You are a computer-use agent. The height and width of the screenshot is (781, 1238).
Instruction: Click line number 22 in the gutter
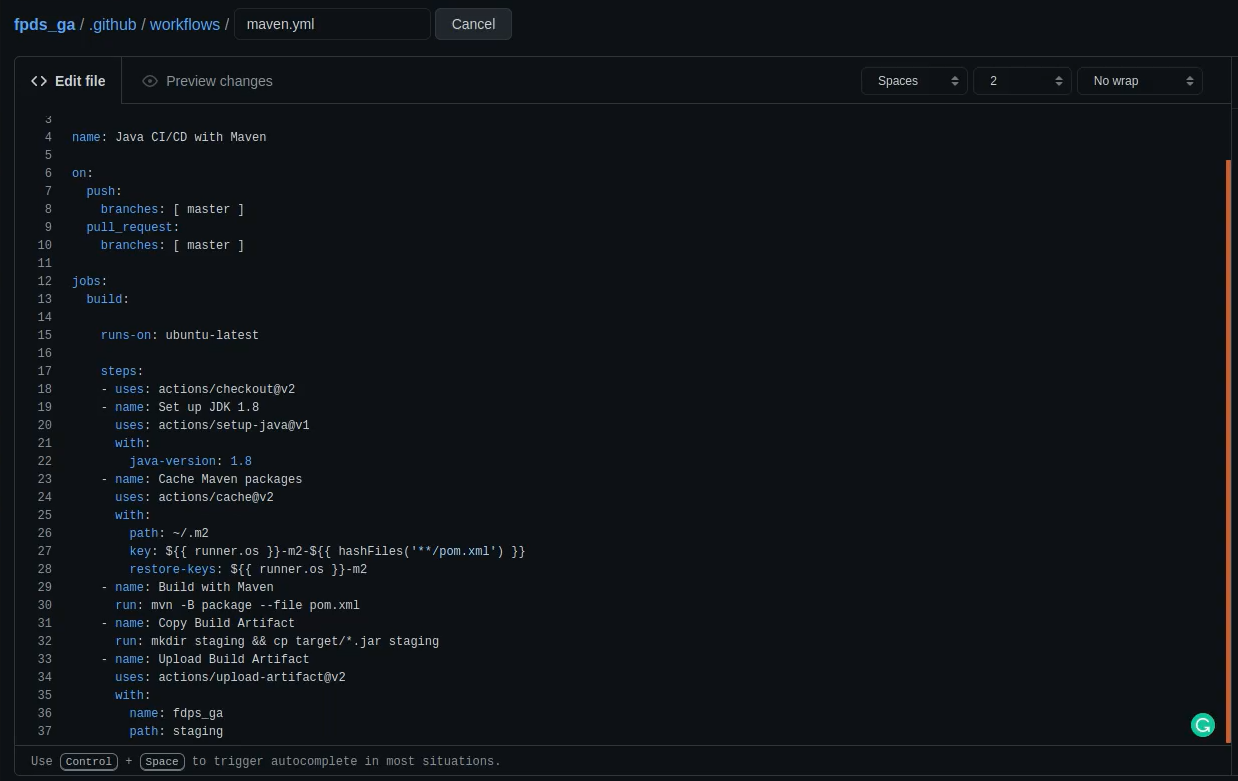[x=44, y=461]
